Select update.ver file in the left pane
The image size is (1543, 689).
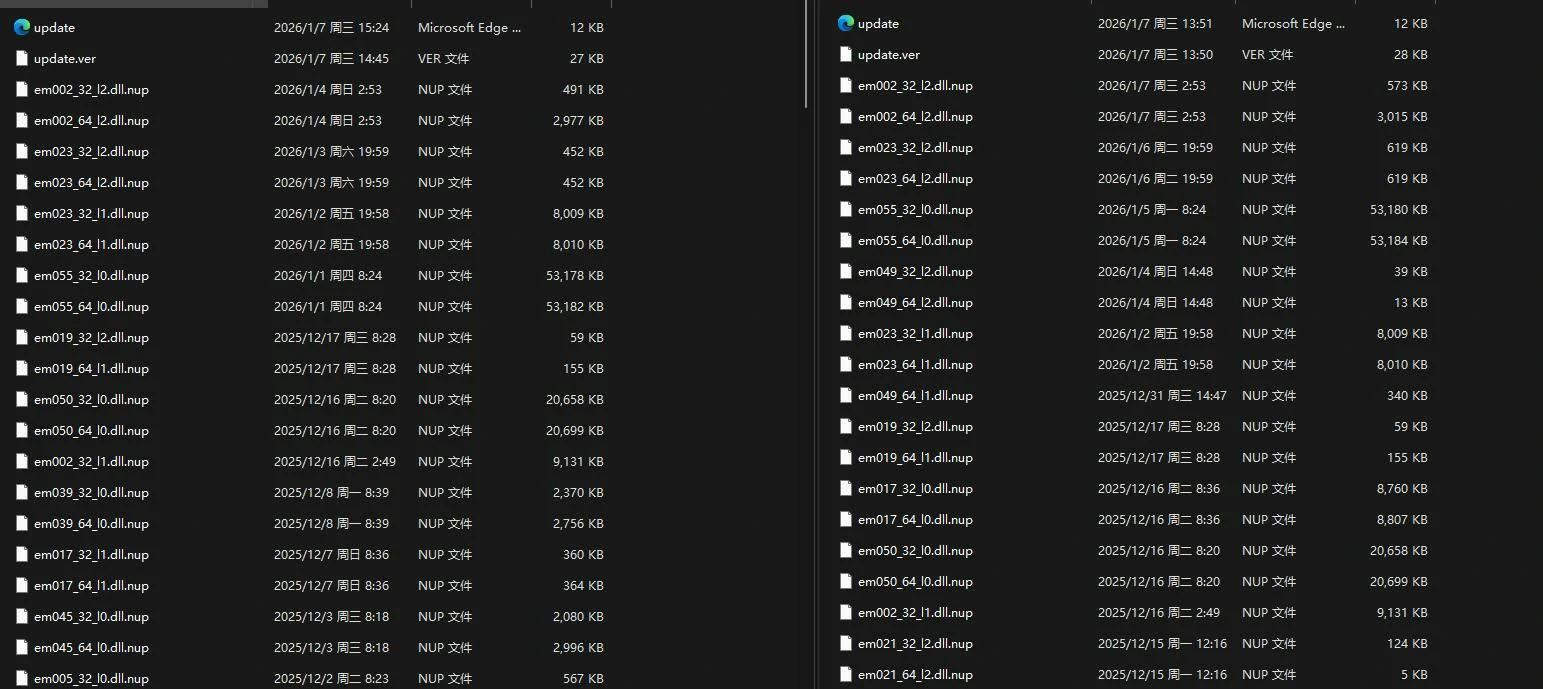tap(65, 59)
